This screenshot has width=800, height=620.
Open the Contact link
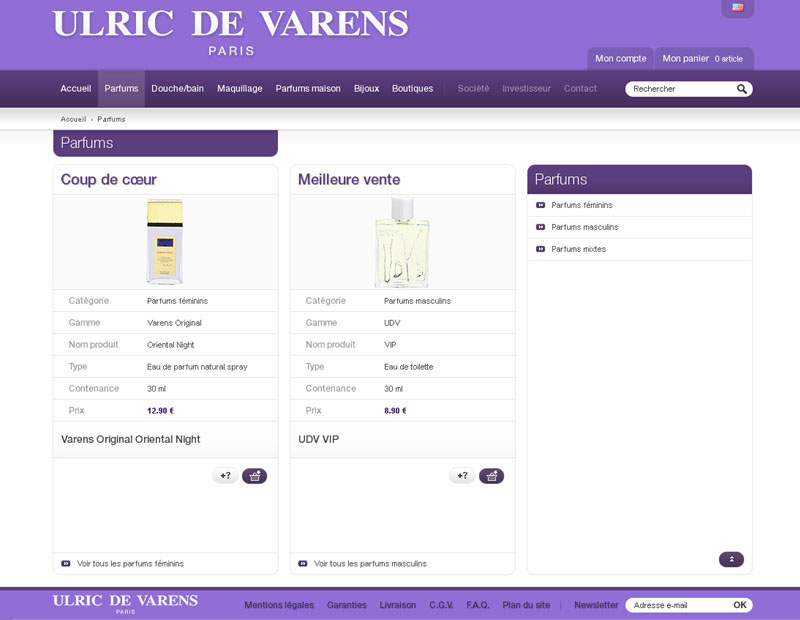580,89
